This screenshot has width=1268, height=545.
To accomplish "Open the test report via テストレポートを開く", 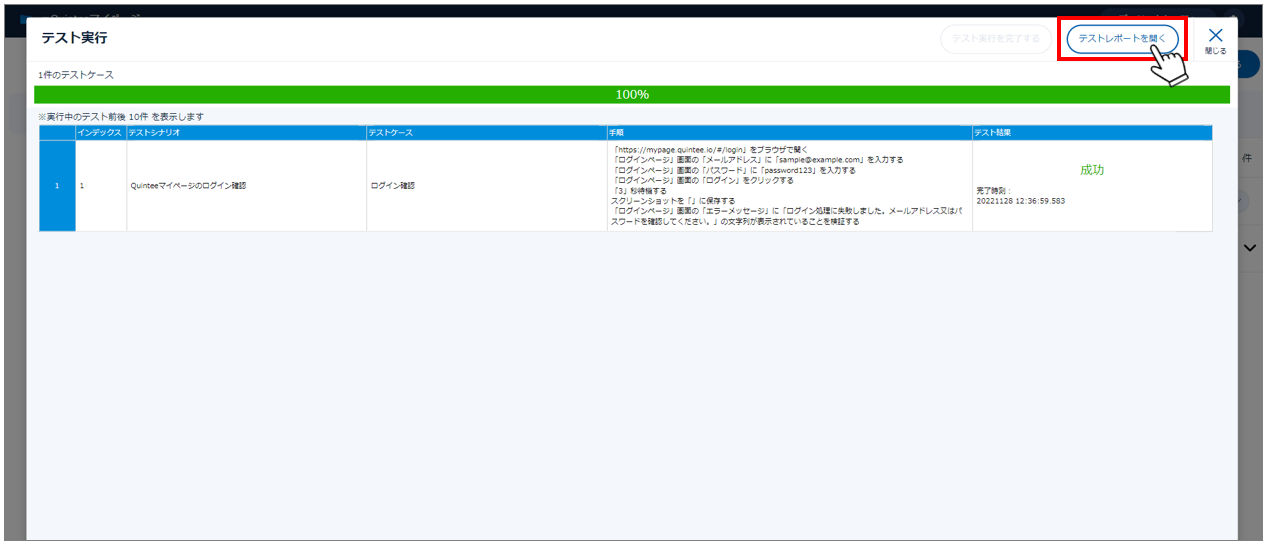I will pos(1122,39).
